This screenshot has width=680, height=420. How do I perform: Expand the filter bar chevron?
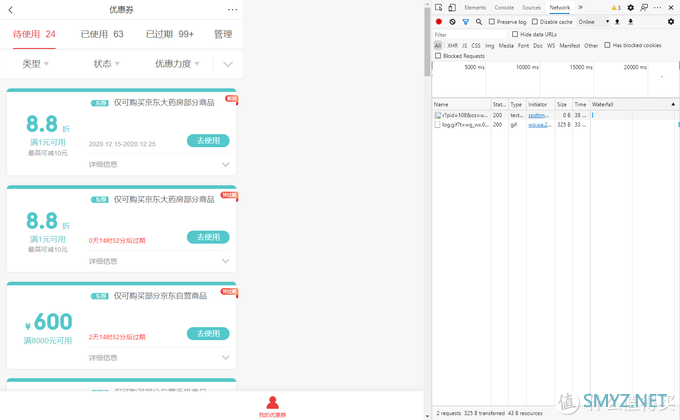pos(228,64)
